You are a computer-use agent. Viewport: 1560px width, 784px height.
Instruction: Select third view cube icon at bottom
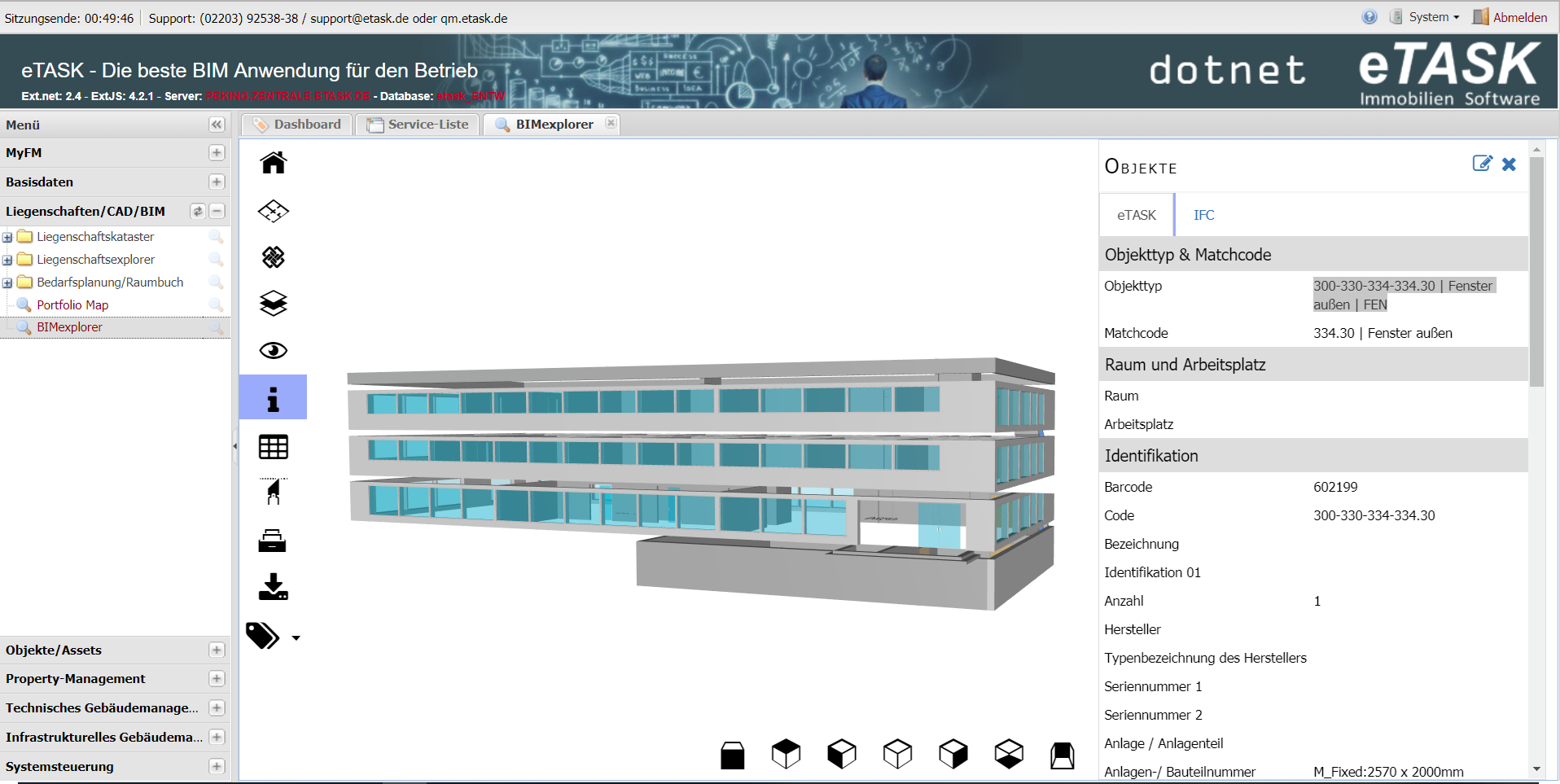point(842,754)
